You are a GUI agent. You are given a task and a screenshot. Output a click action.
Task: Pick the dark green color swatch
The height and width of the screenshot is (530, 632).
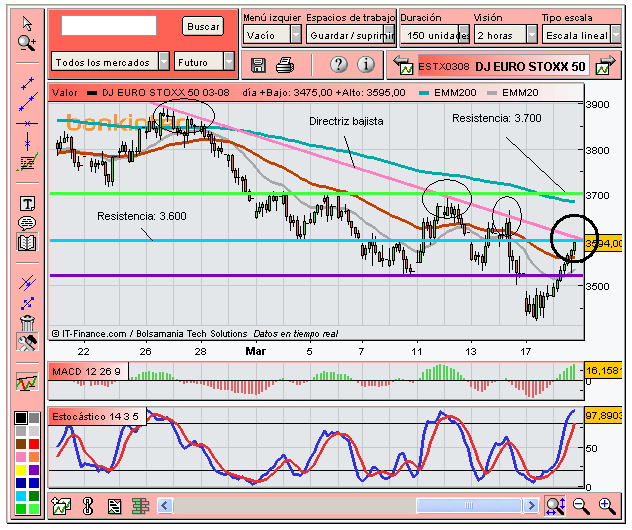[34, 496]
